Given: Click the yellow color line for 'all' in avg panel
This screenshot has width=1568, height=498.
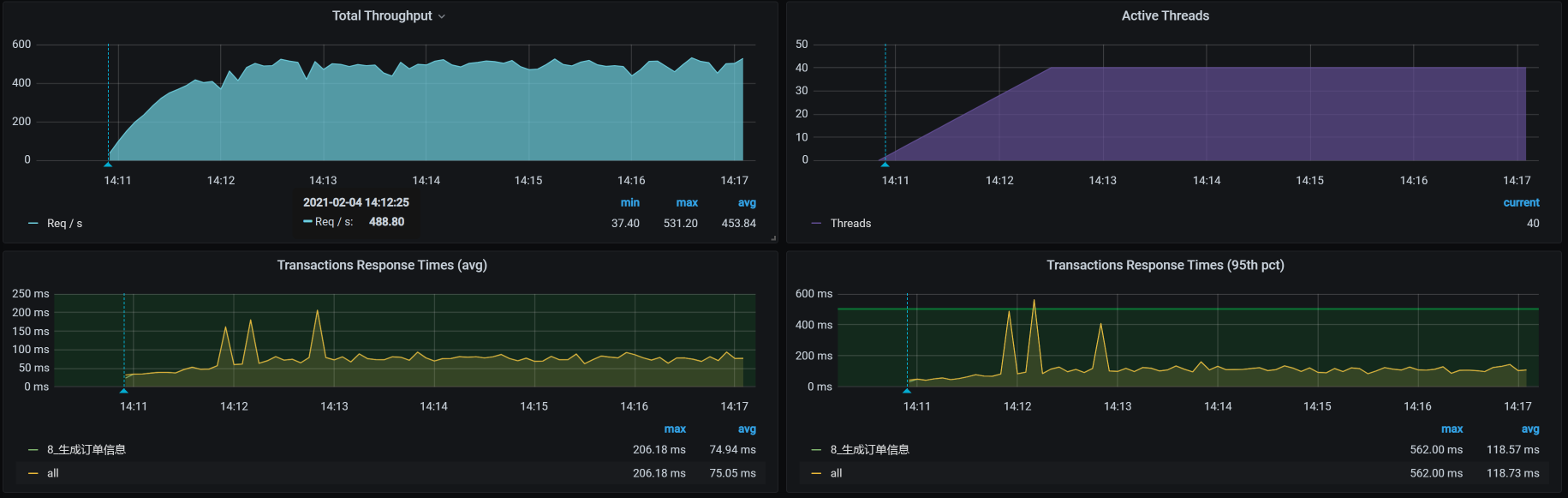Looking at the screenshot, I should click(33, 473).
